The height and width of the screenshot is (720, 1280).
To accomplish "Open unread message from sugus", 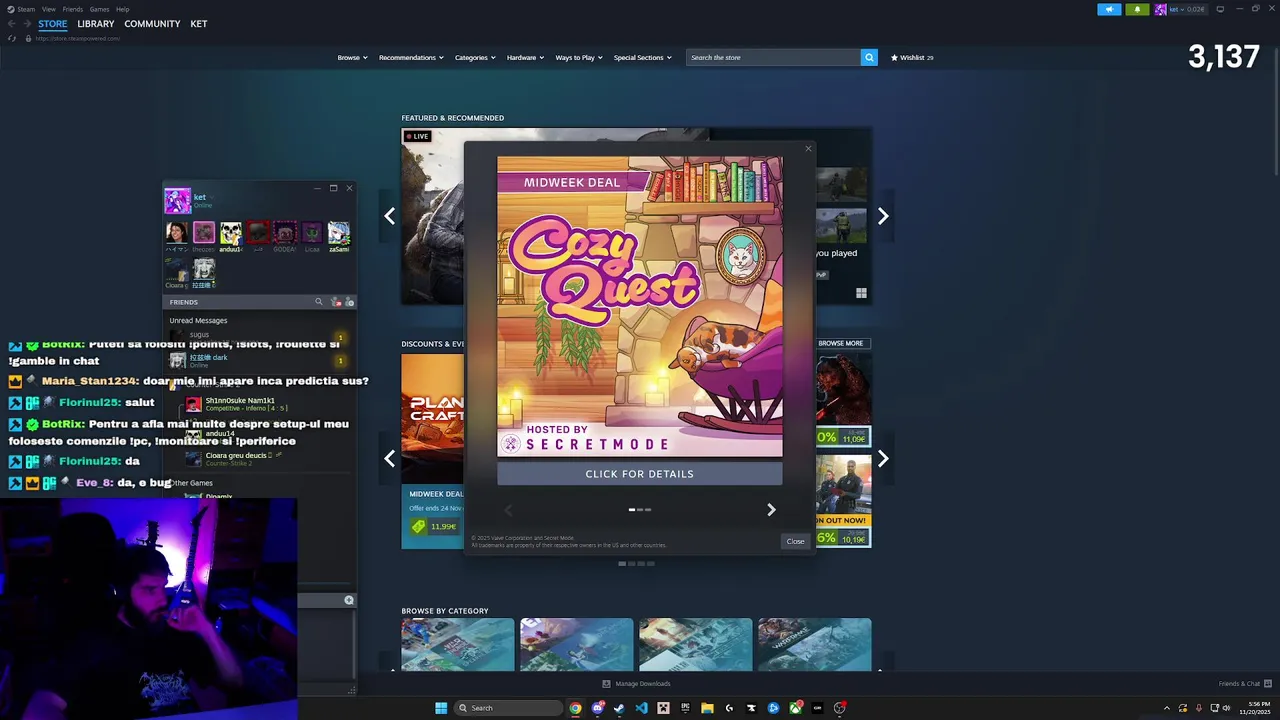I will (x=258, y=336).
